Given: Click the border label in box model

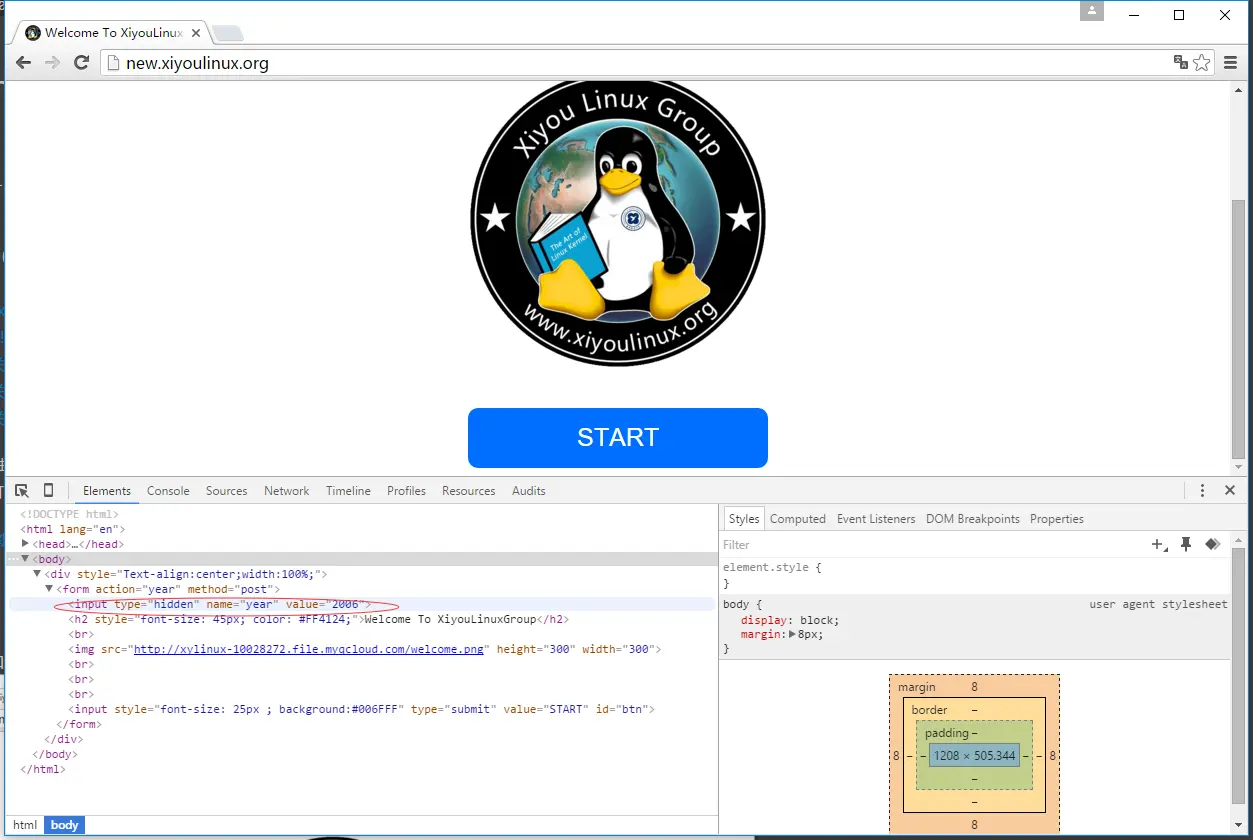Looking at the screenshot, I should tap(929, 710).
